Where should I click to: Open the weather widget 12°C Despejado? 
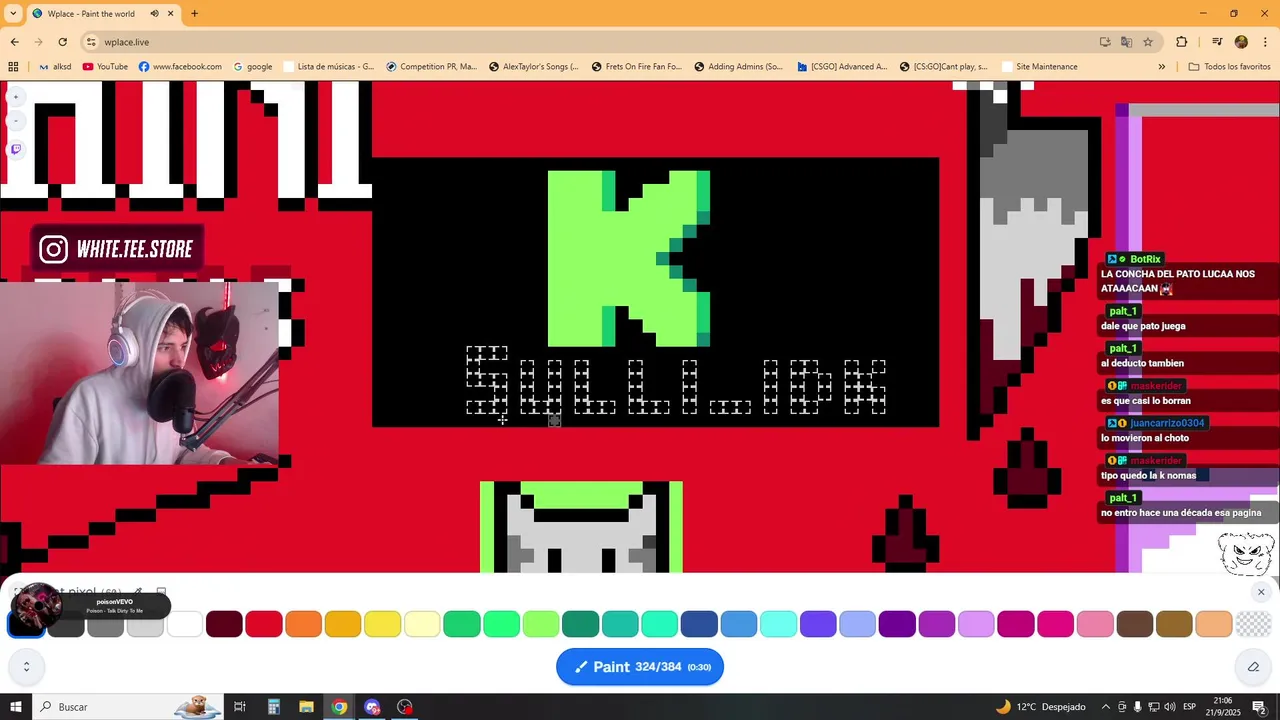coord(1040,707)
